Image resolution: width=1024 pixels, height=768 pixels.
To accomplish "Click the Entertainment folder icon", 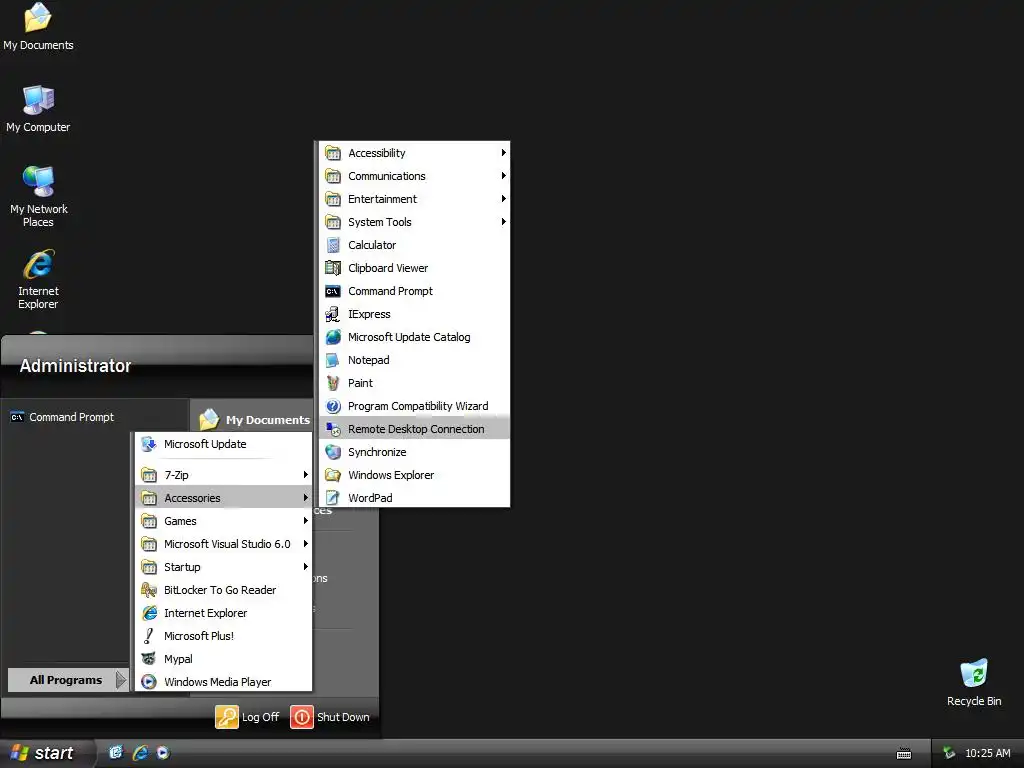I will click(x=333, y=199).
